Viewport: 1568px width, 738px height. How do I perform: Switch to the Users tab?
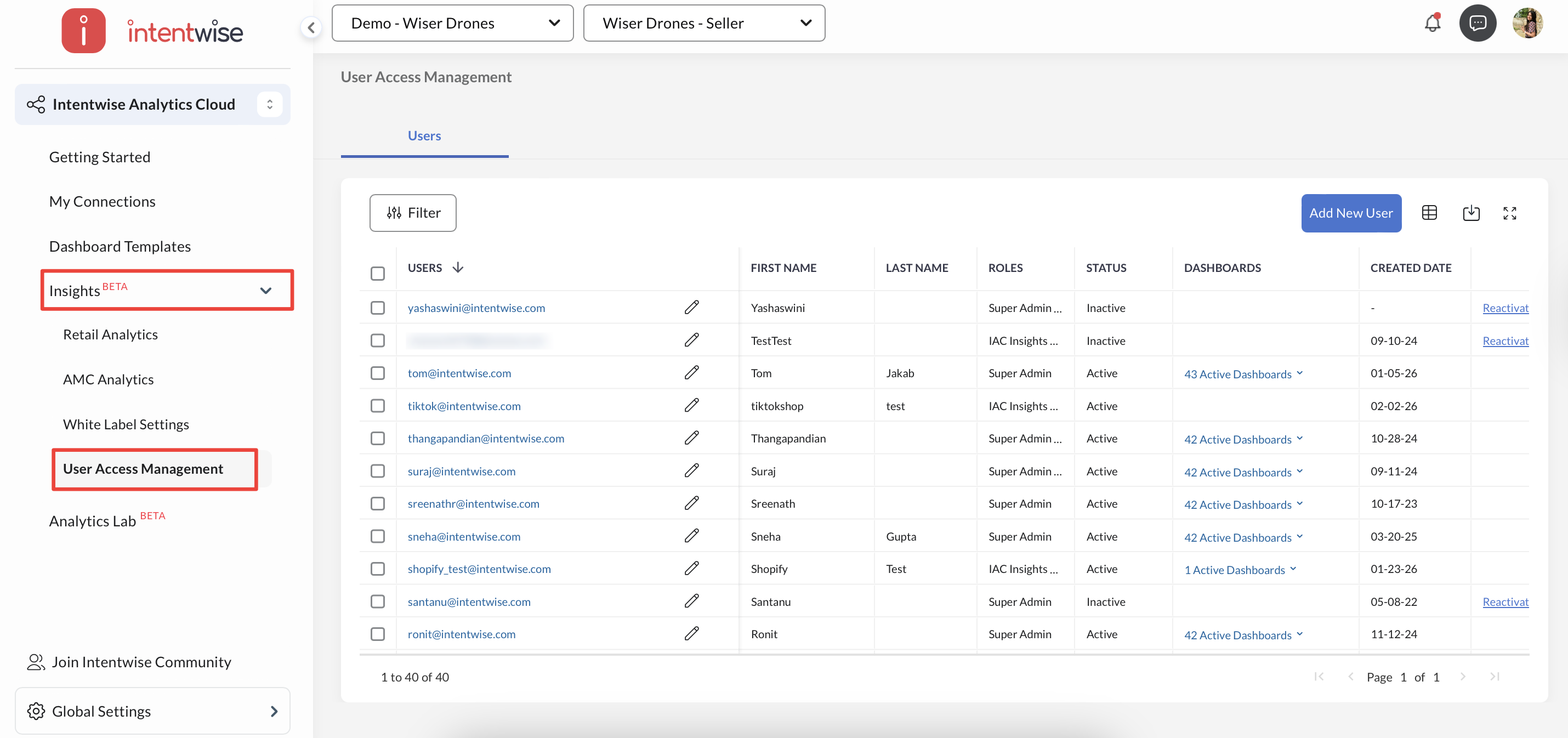coord(424,136)
